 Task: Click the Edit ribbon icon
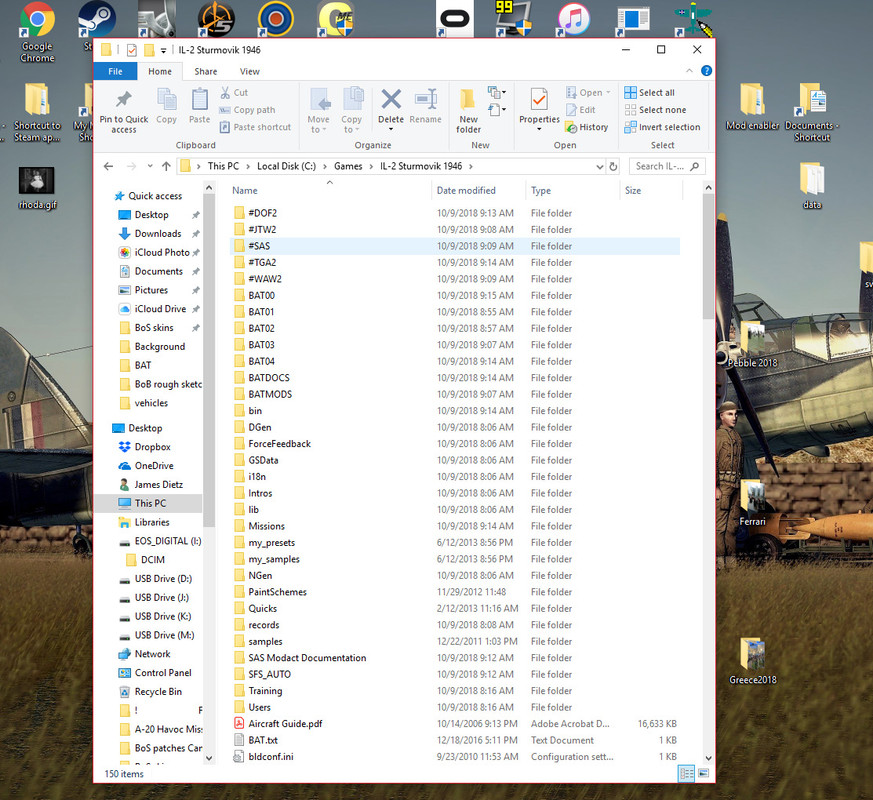(571, 110)
